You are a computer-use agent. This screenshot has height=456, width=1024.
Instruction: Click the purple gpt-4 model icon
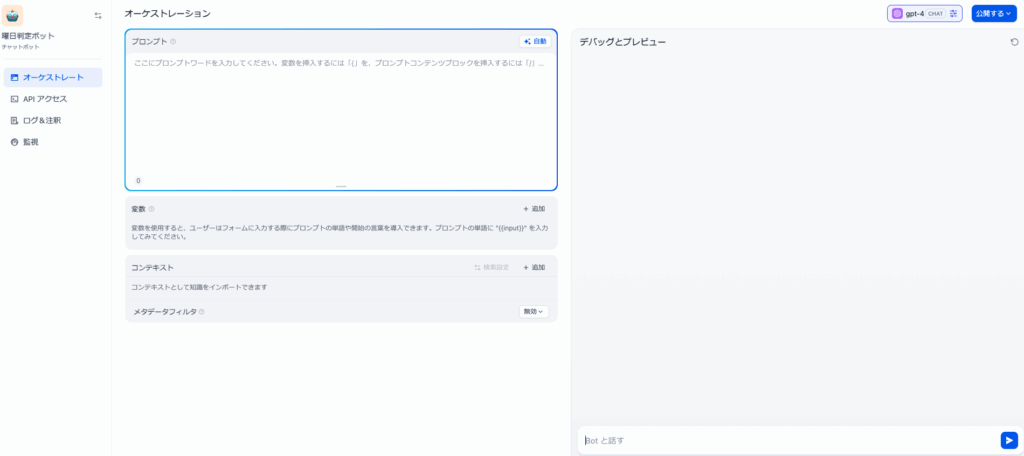897,14
